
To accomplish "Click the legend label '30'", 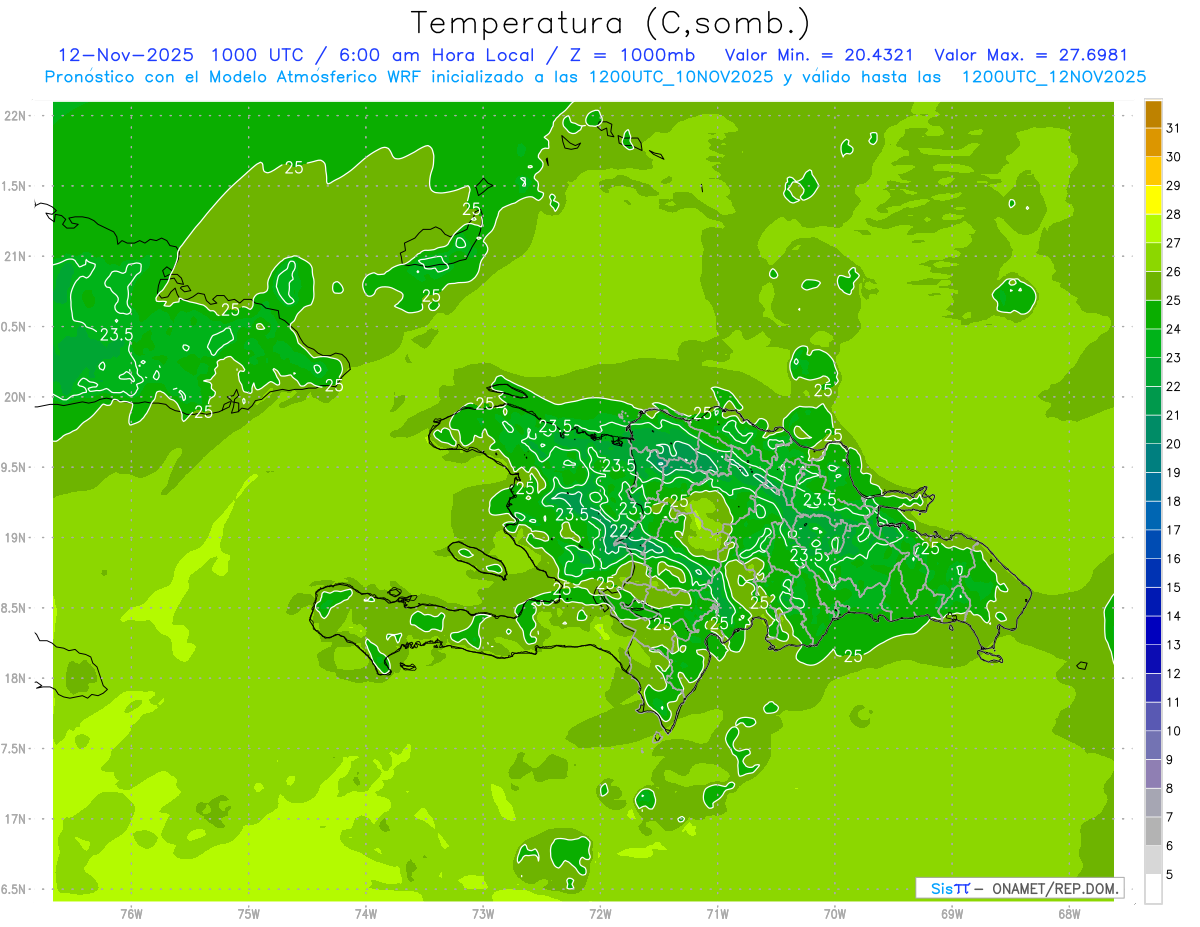I will [1174, 157].
